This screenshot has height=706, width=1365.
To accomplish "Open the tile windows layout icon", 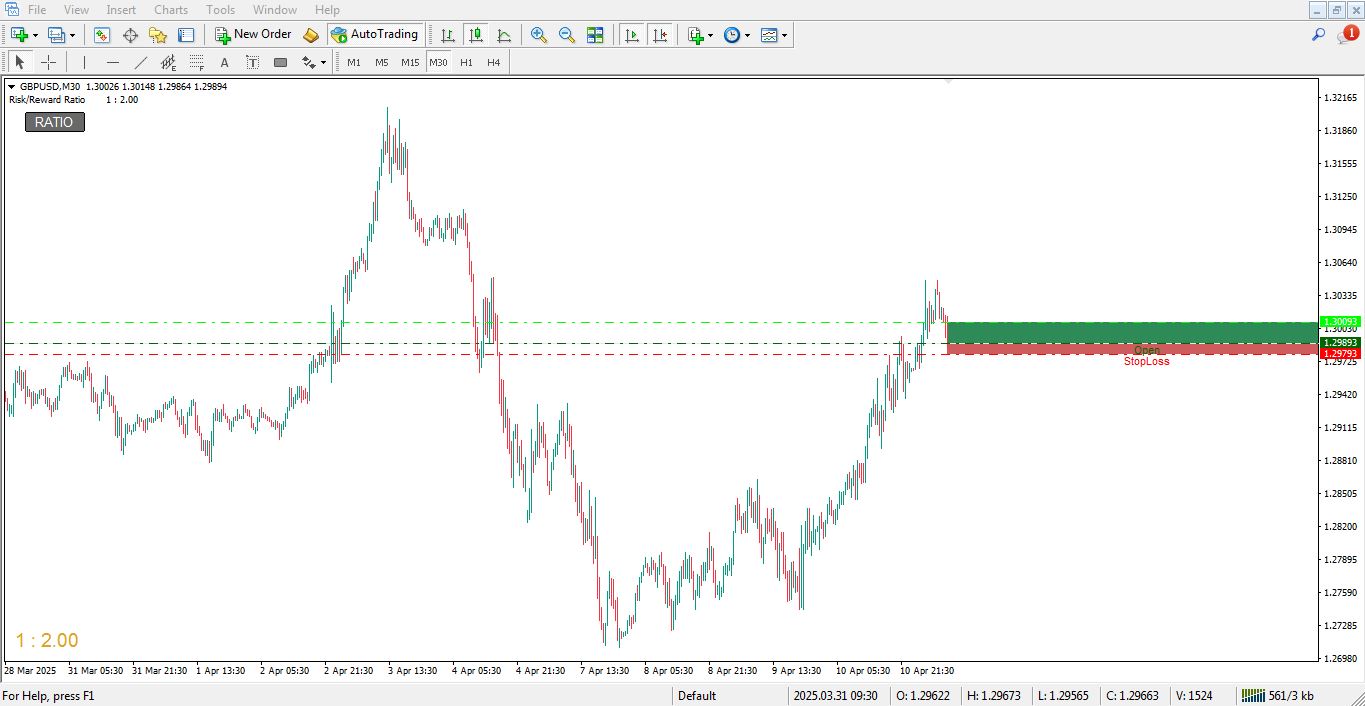I will coord(595,35).
